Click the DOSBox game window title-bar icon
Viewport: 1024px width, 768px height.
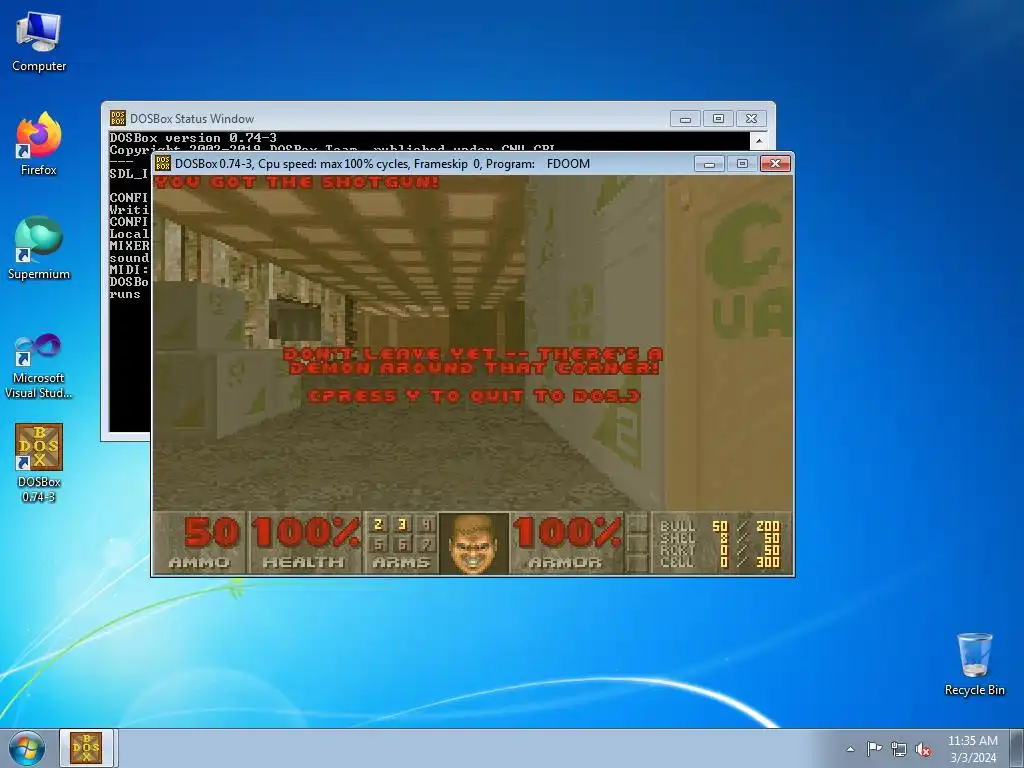(163, 163)
